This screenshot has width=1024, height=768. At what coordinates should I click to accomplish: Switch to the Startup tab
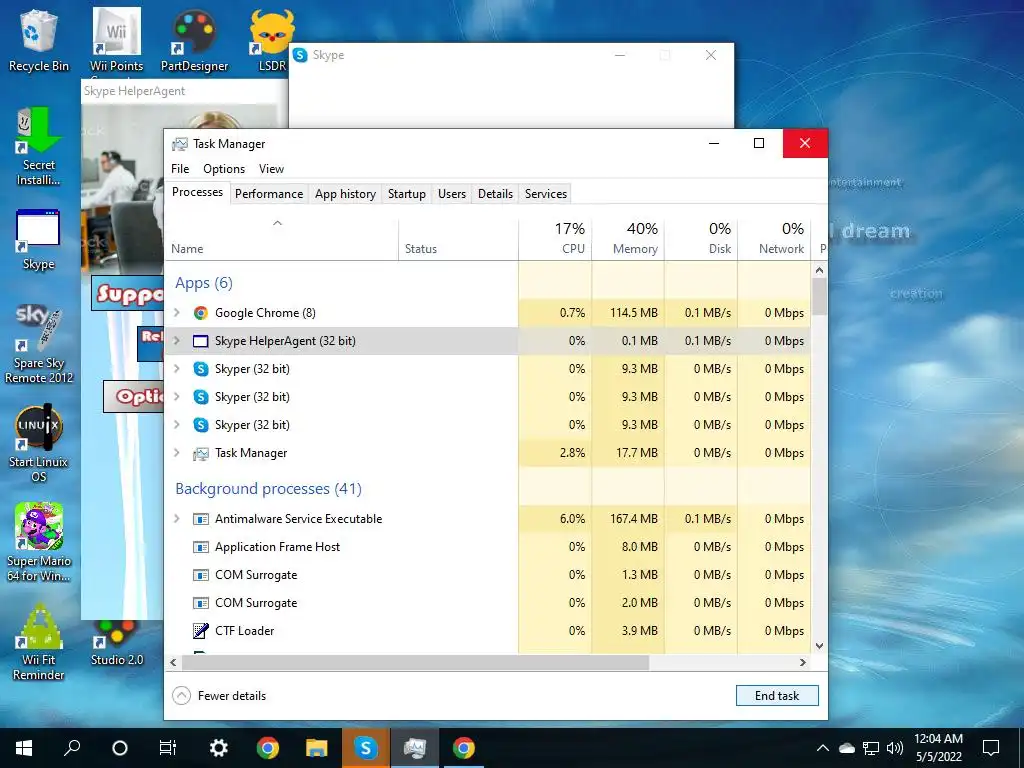(x=407, y=194)
